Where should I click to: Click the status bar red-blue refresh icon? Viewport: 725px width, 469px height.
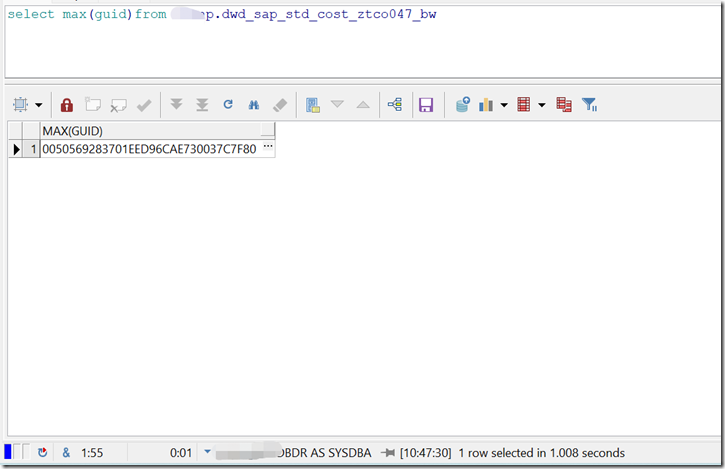43,452
